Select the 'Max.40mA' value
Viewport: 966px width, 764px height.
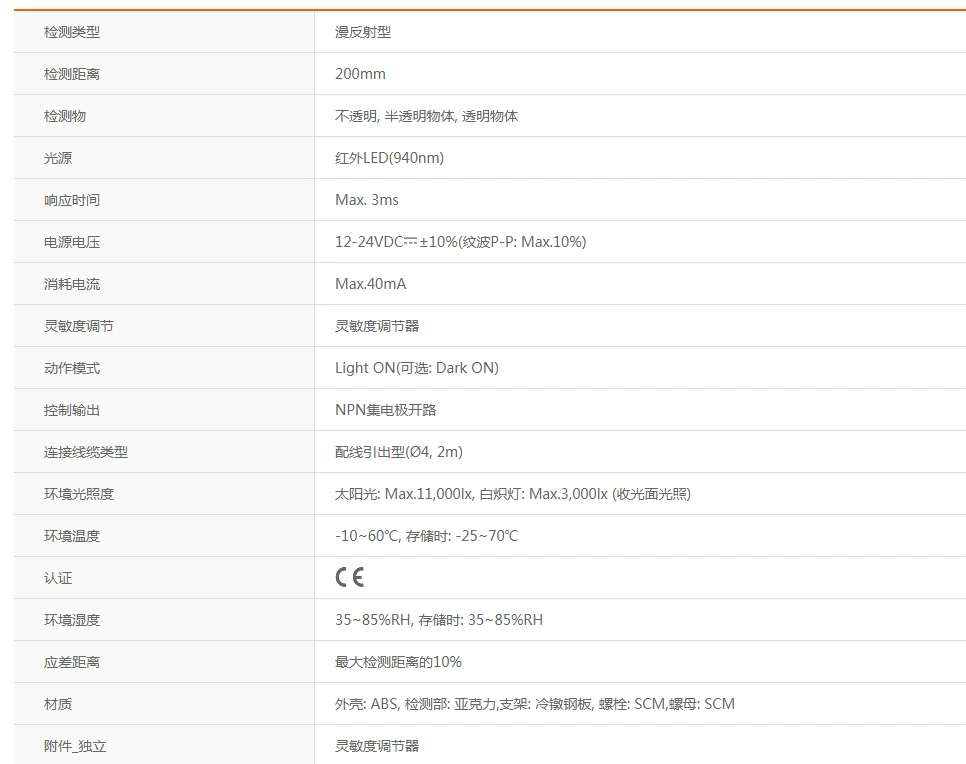click(370, 284)
